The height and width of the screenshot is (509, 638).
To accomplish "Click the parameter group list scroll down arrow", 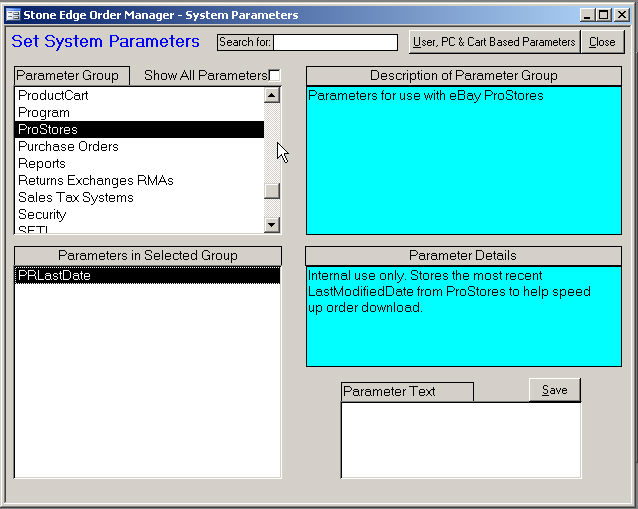I will click(x=272, y=224).
